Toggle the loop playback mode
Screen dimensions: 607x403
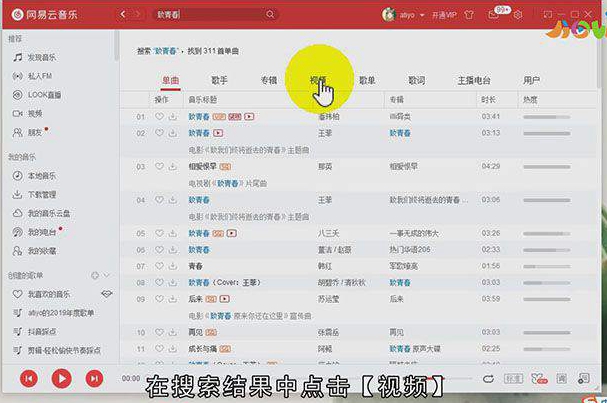489,379
